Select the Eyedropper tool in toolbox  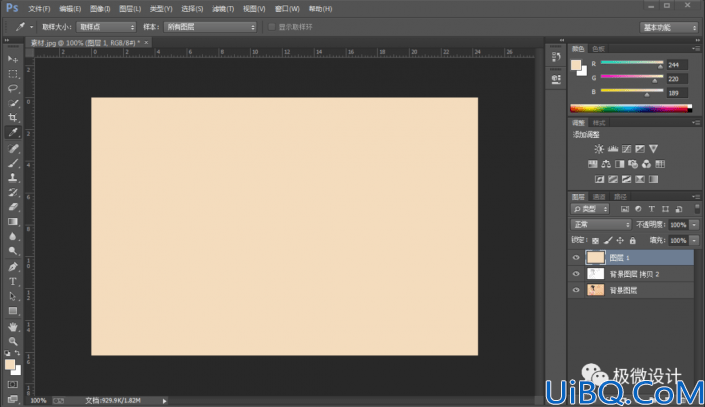coord(13,132)
